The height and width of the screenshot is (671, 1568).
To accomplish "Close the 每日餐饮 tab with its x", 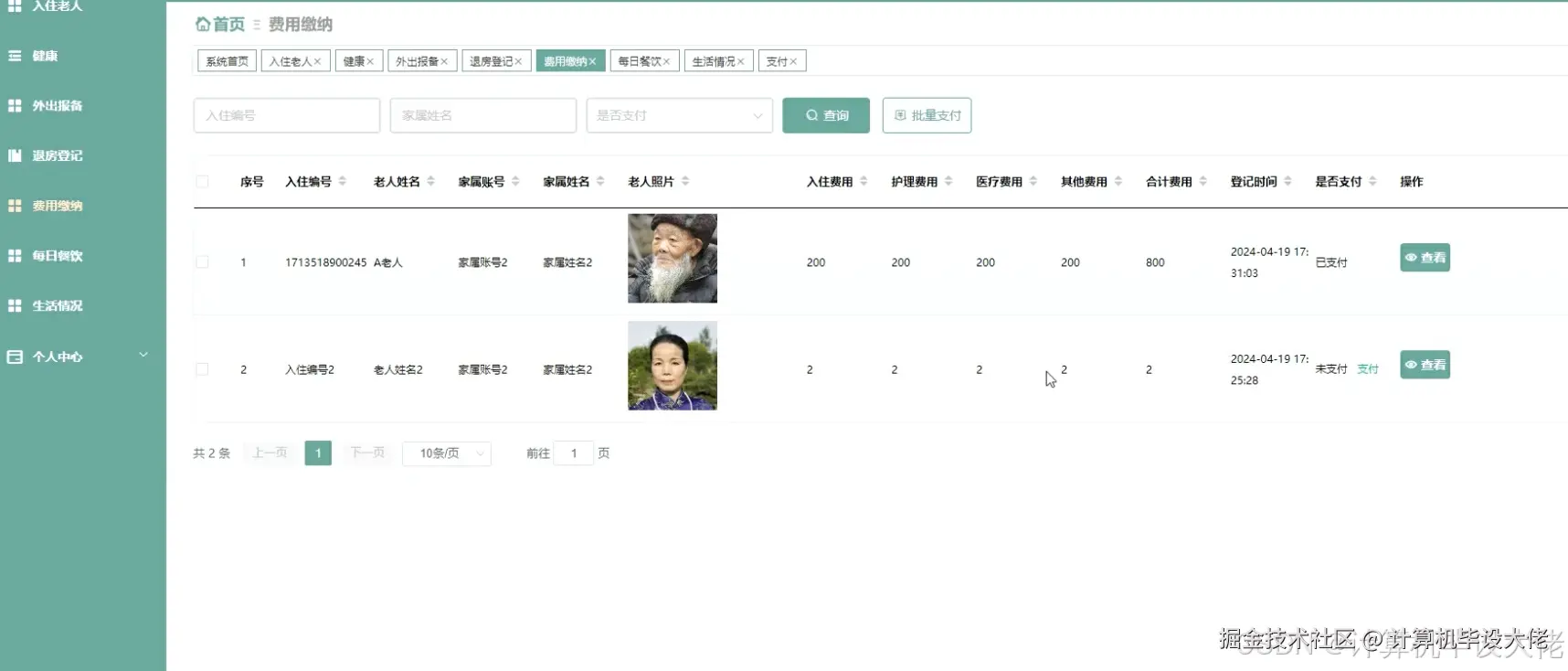I will (x=666, y=61).
